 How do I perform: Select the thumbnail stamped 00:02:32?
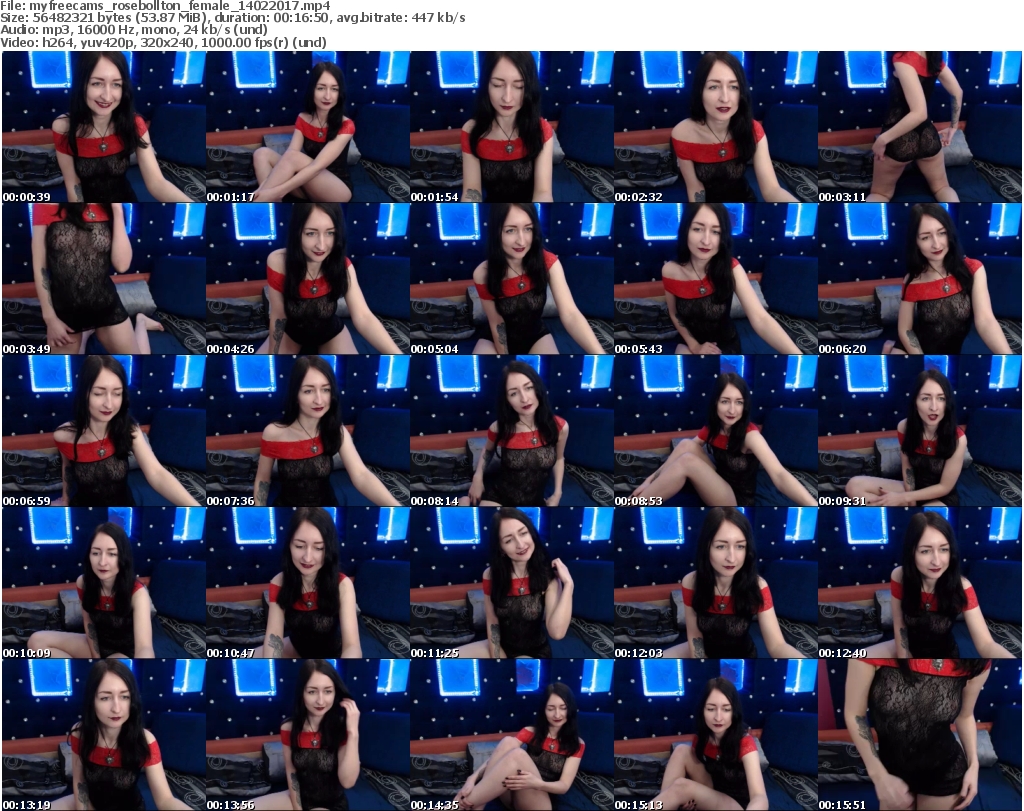point(716,127)
